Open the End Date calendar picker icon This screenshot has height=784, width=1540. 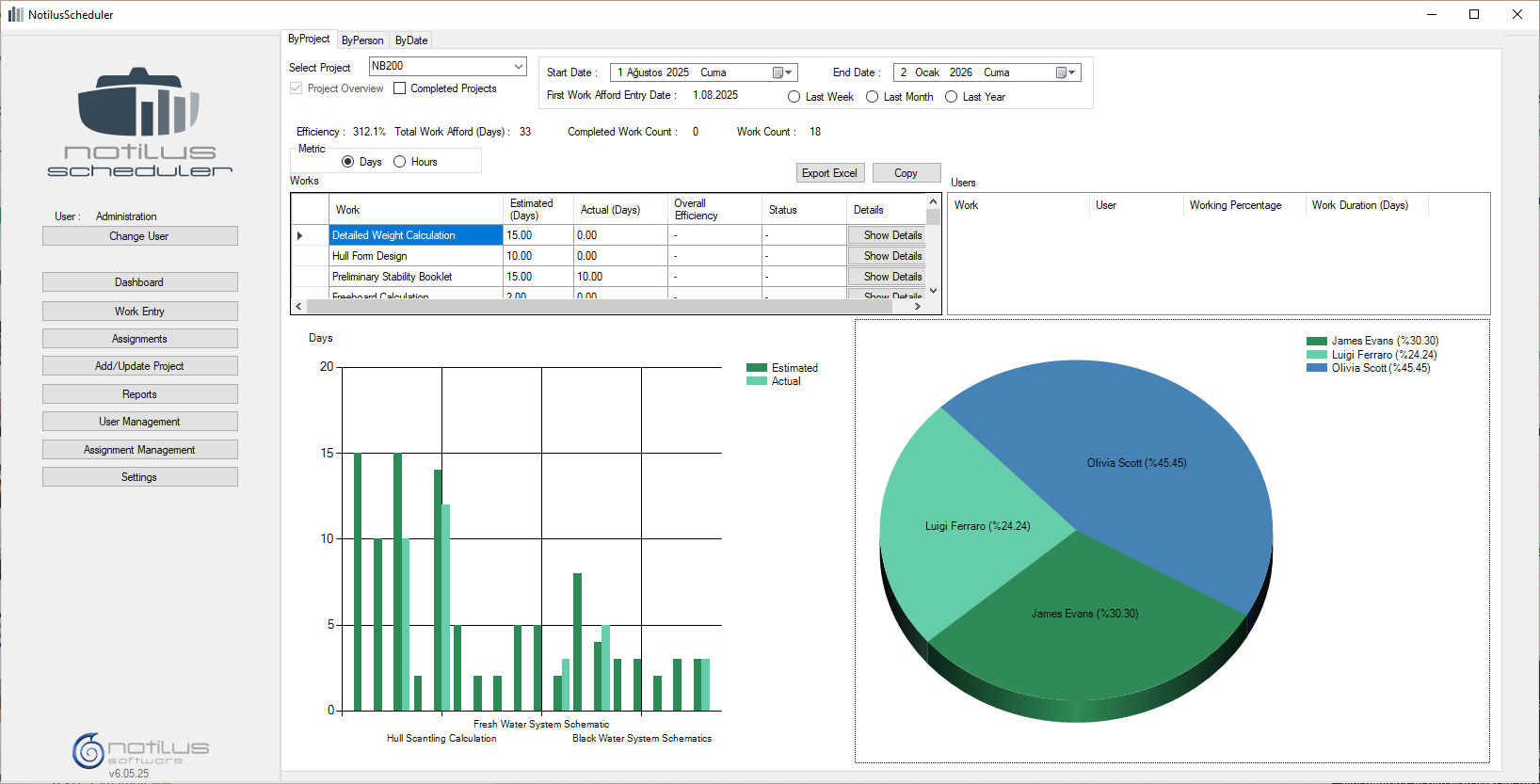pos(1066,72)
